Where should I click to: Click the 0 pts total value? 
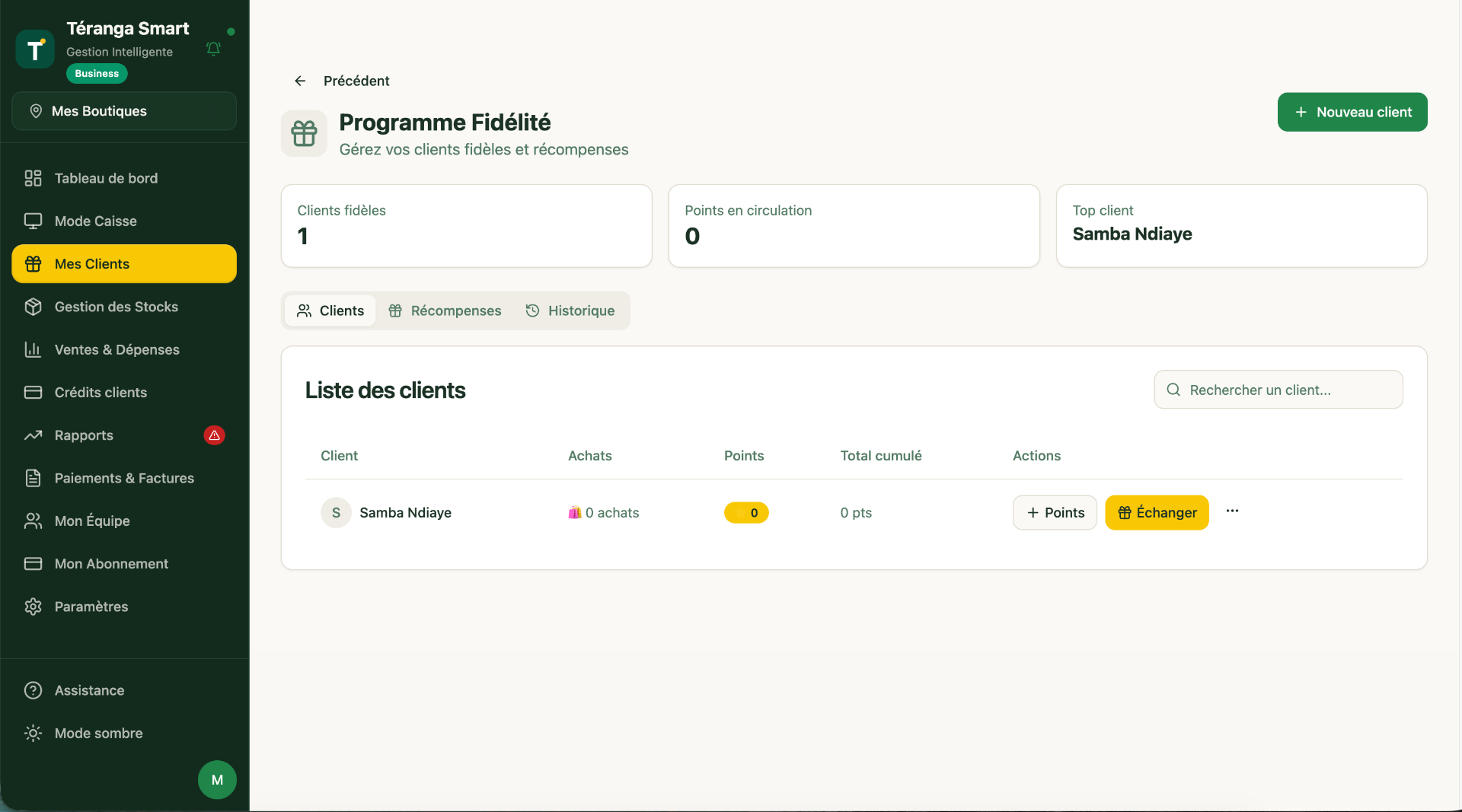pyautogui.click(x=856, y=513)
